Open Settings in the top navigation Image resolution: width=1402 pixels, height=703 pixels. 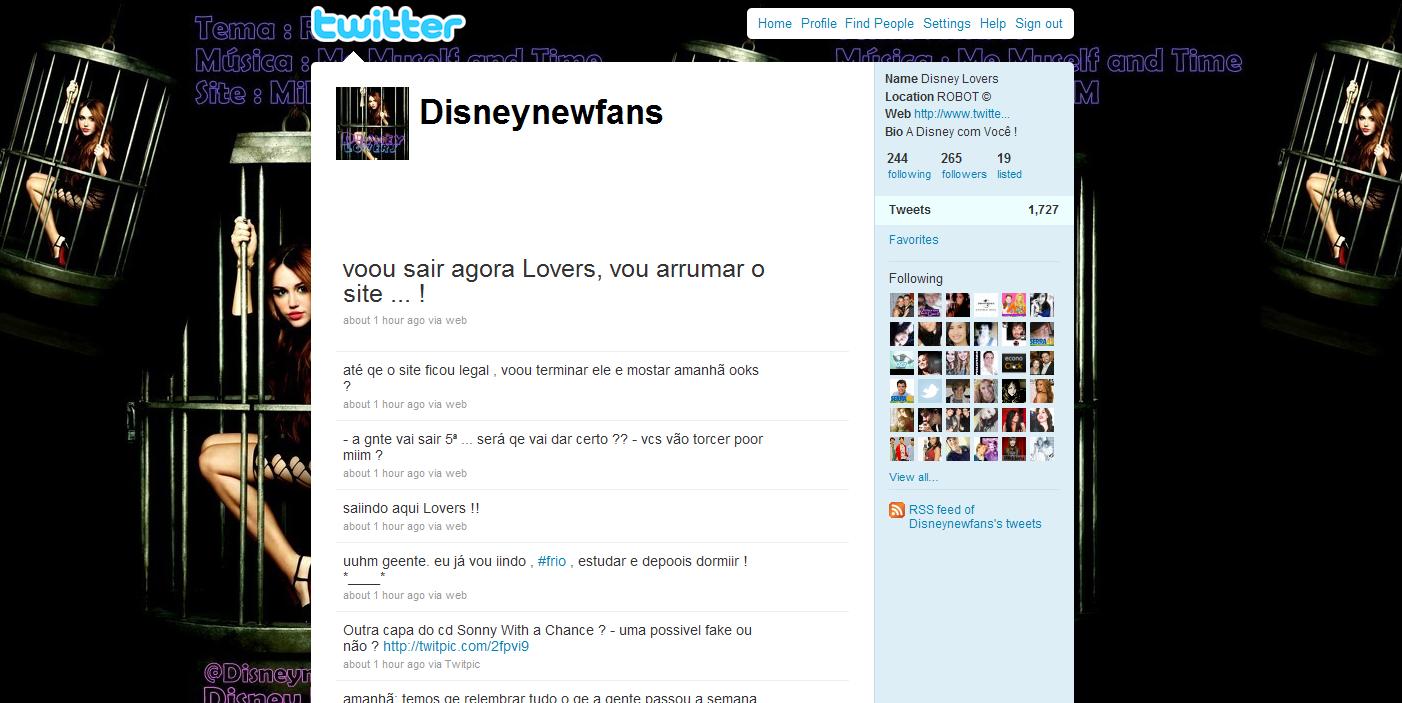point(947,24)
